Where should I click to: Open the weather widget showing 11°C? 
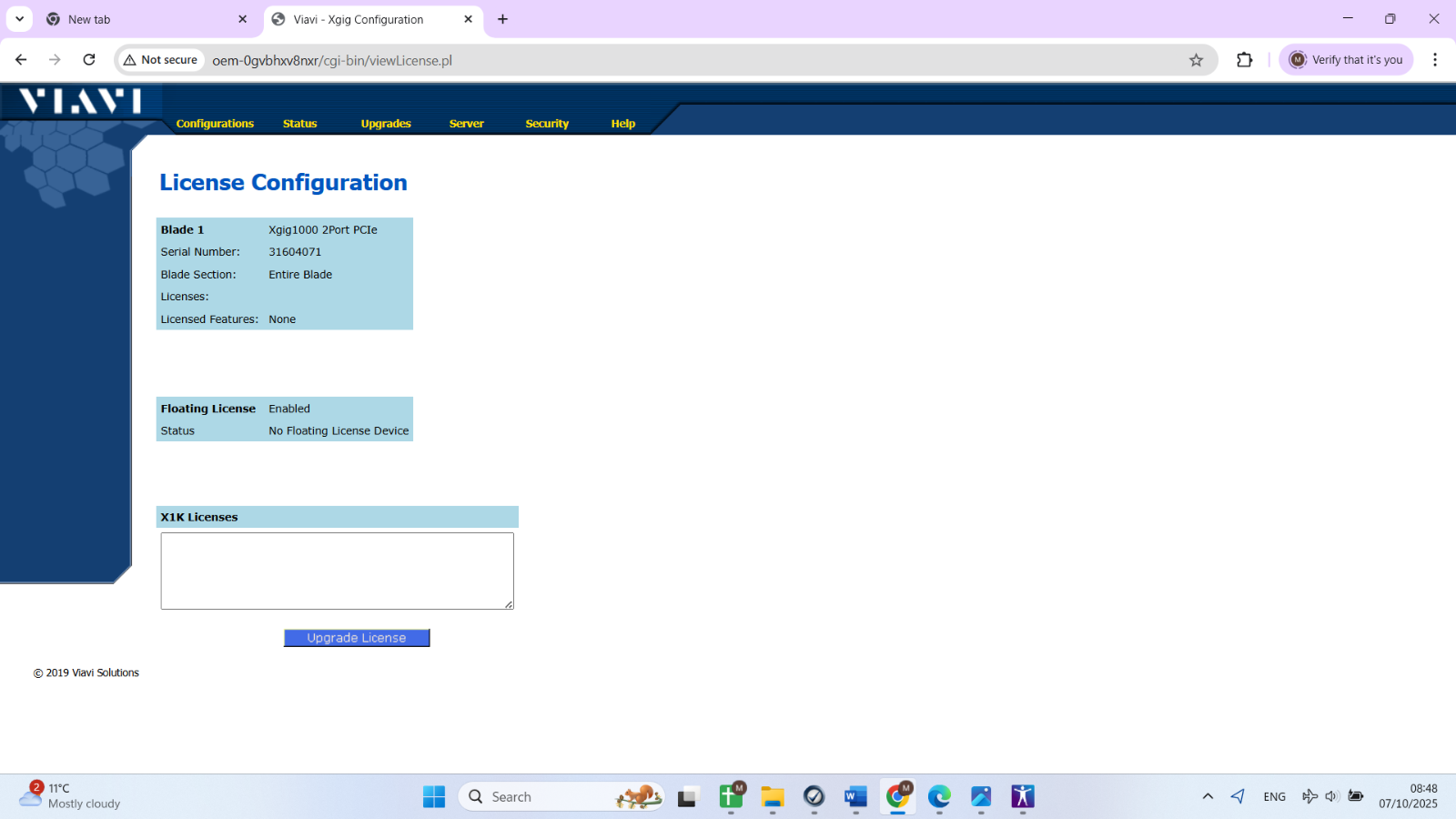tap(71, 796)
